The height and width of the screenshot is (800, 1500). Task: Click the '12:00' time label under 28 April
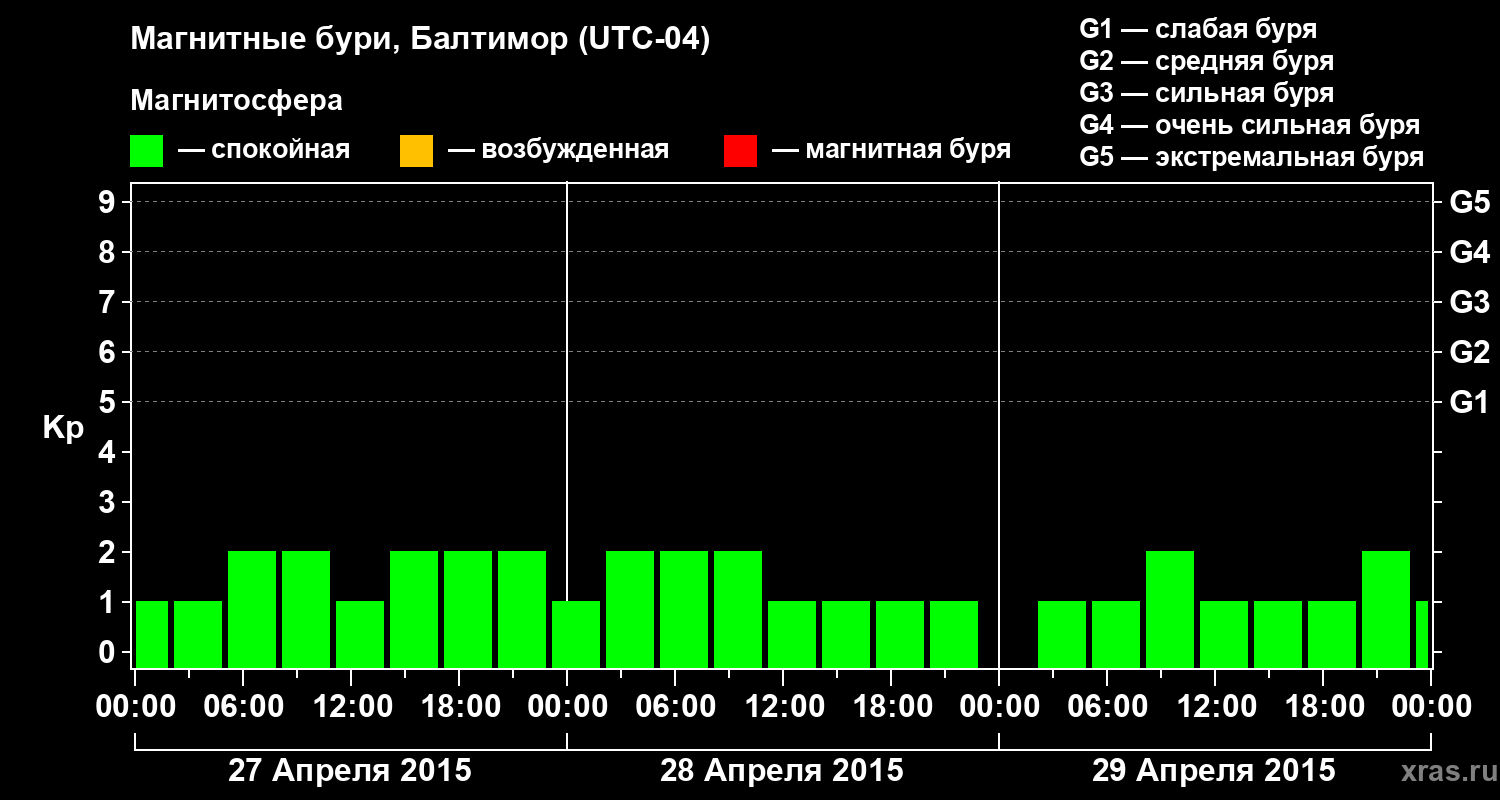tap(783, 707)
